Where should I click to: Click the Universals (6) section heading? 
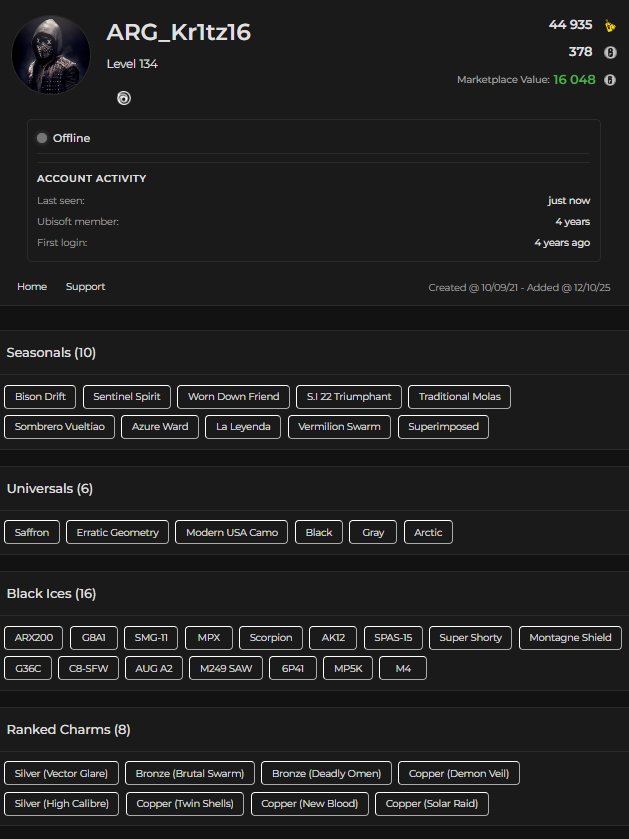pos(50,489)
